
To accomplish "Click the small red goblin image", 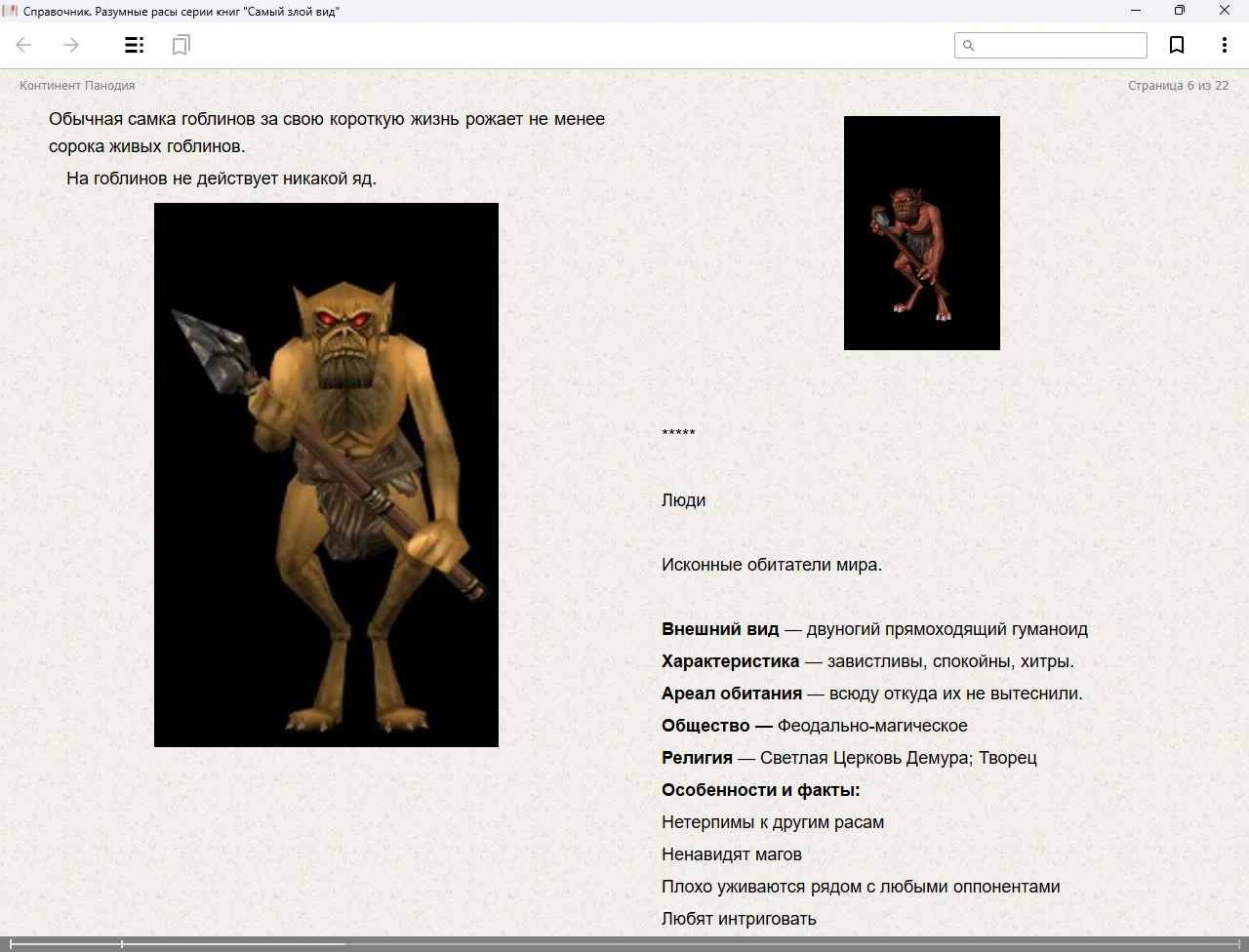I will pos(921,233).
